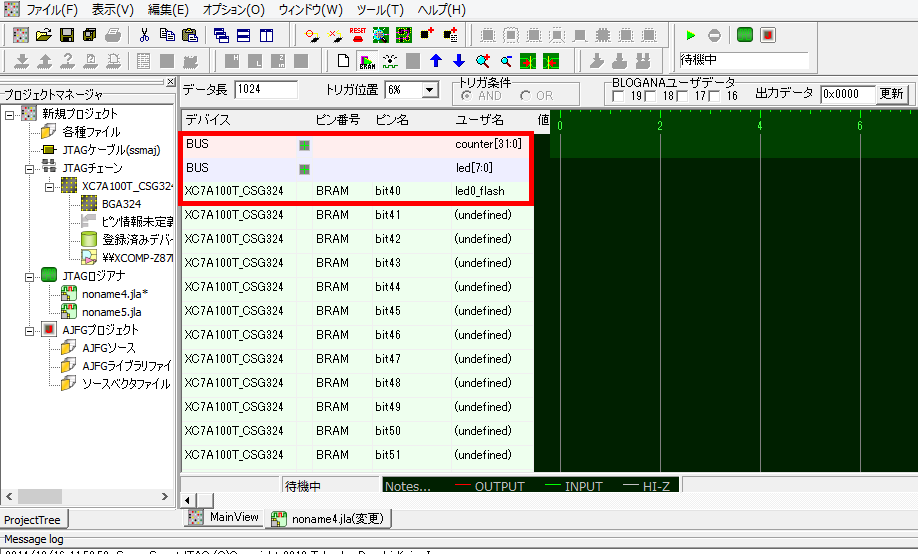
Task: Check the box for user data 16
Action: (x=713, y=96)
